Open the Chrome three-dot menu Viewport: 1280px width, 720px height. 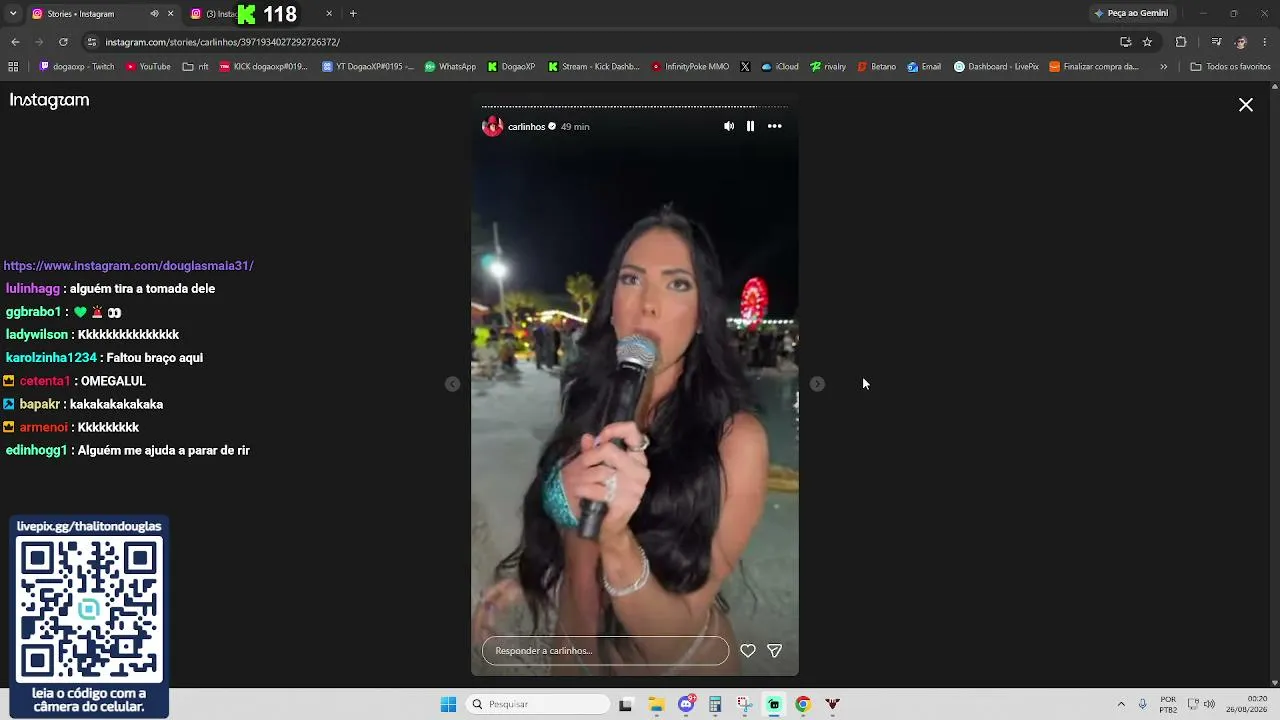coord(1265,42)
